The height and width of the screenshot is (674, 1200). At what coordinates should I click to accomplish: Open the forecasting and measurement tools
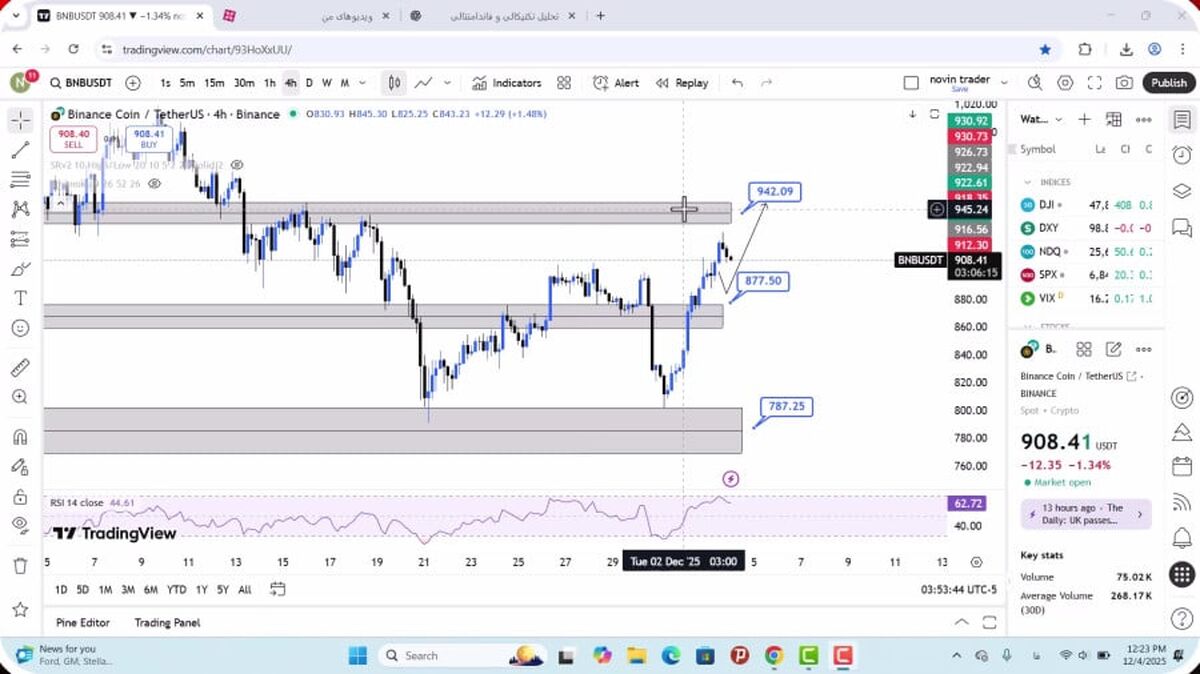click(20, 239)
